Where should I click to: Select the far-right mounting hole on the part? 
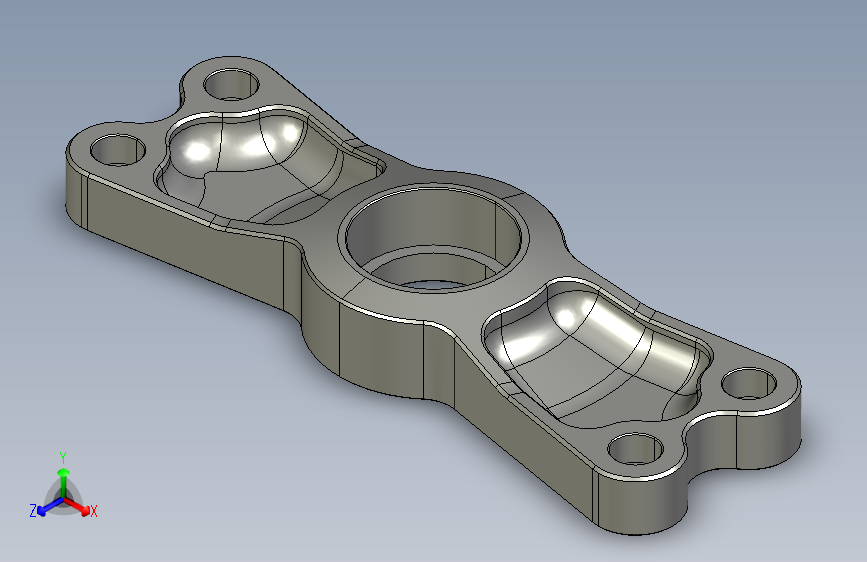(x=749, y=383)
